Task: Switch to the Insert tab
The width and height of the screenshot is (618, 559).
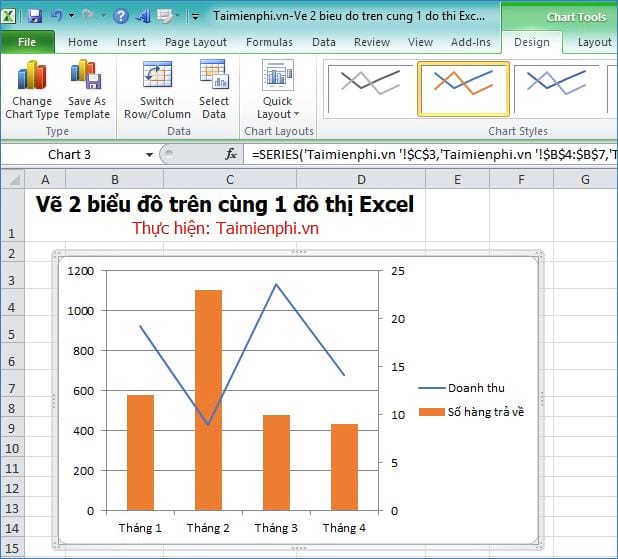Action: point(131,42)
